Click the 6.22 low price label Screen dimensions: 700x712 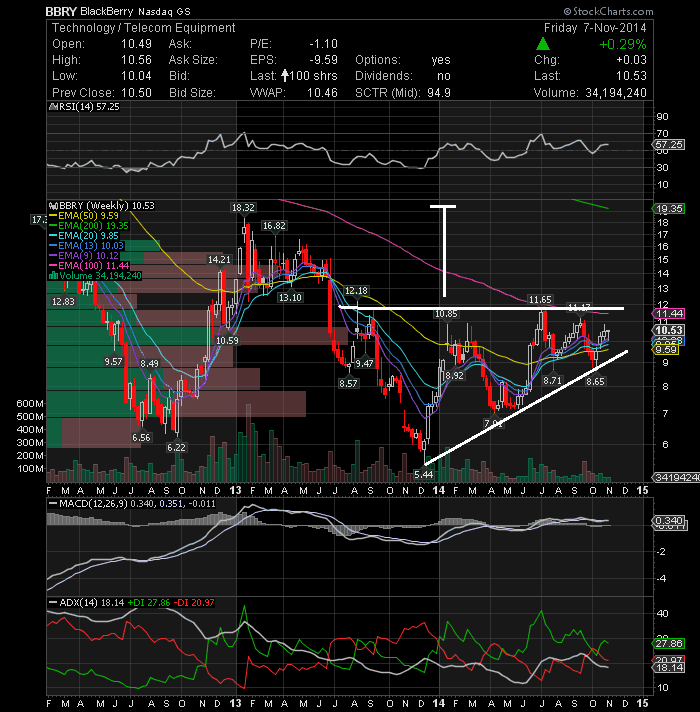[x=176, y=447]
